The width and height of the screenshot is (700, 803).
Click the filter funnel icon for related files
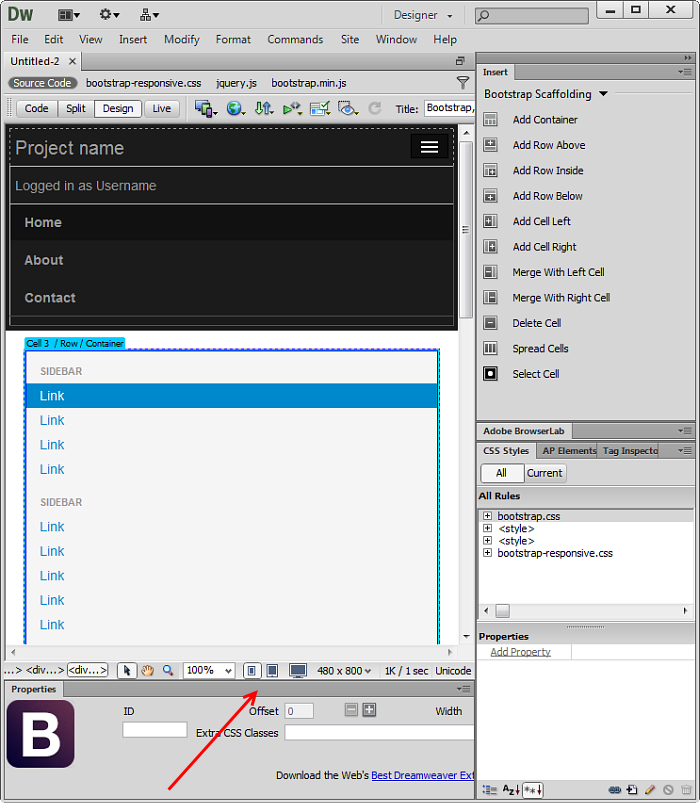[x=463, y=82]
